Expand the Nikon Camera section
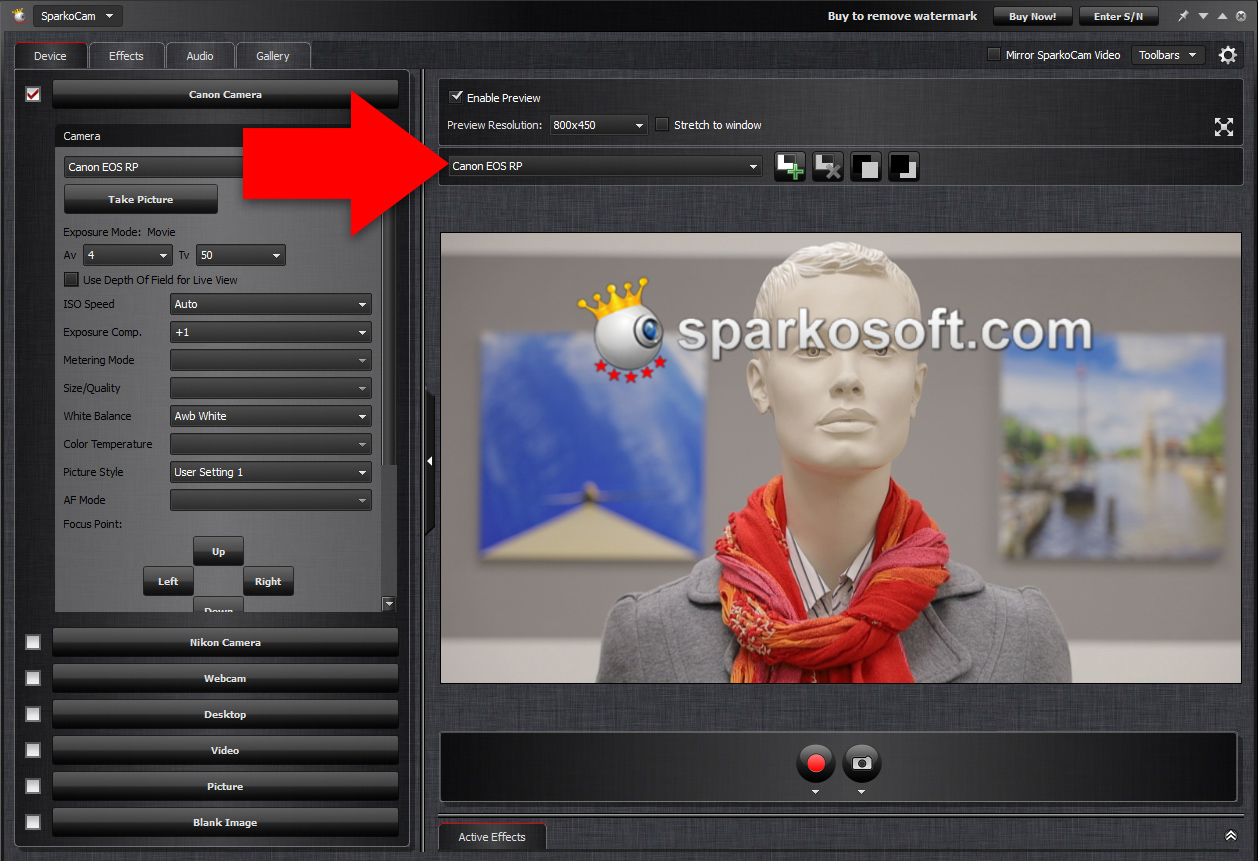Image resolution: width=1258 pixels, height=861 pixels. 225,642
